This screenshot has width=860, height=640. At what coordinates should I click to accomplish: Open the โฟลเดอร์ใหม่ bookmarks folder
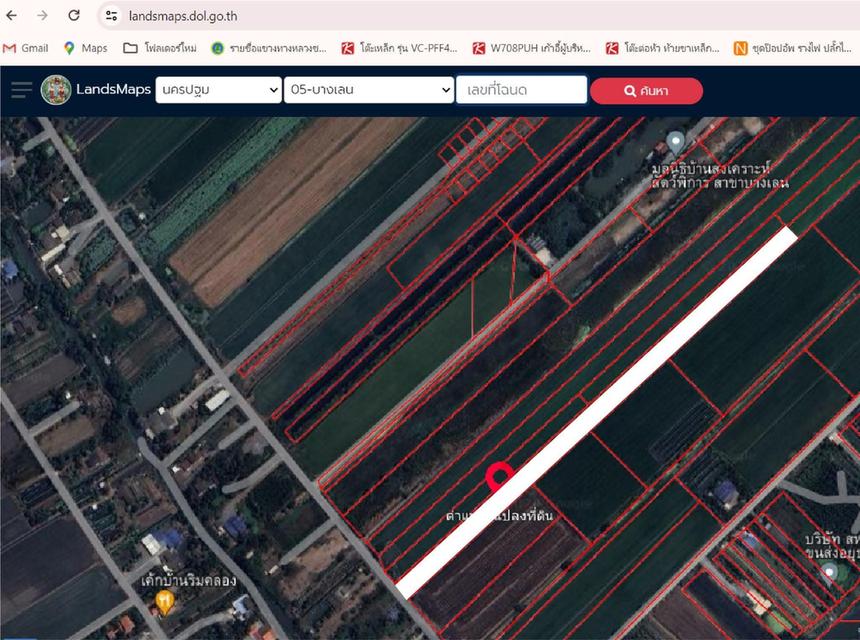tap(160, 48)
